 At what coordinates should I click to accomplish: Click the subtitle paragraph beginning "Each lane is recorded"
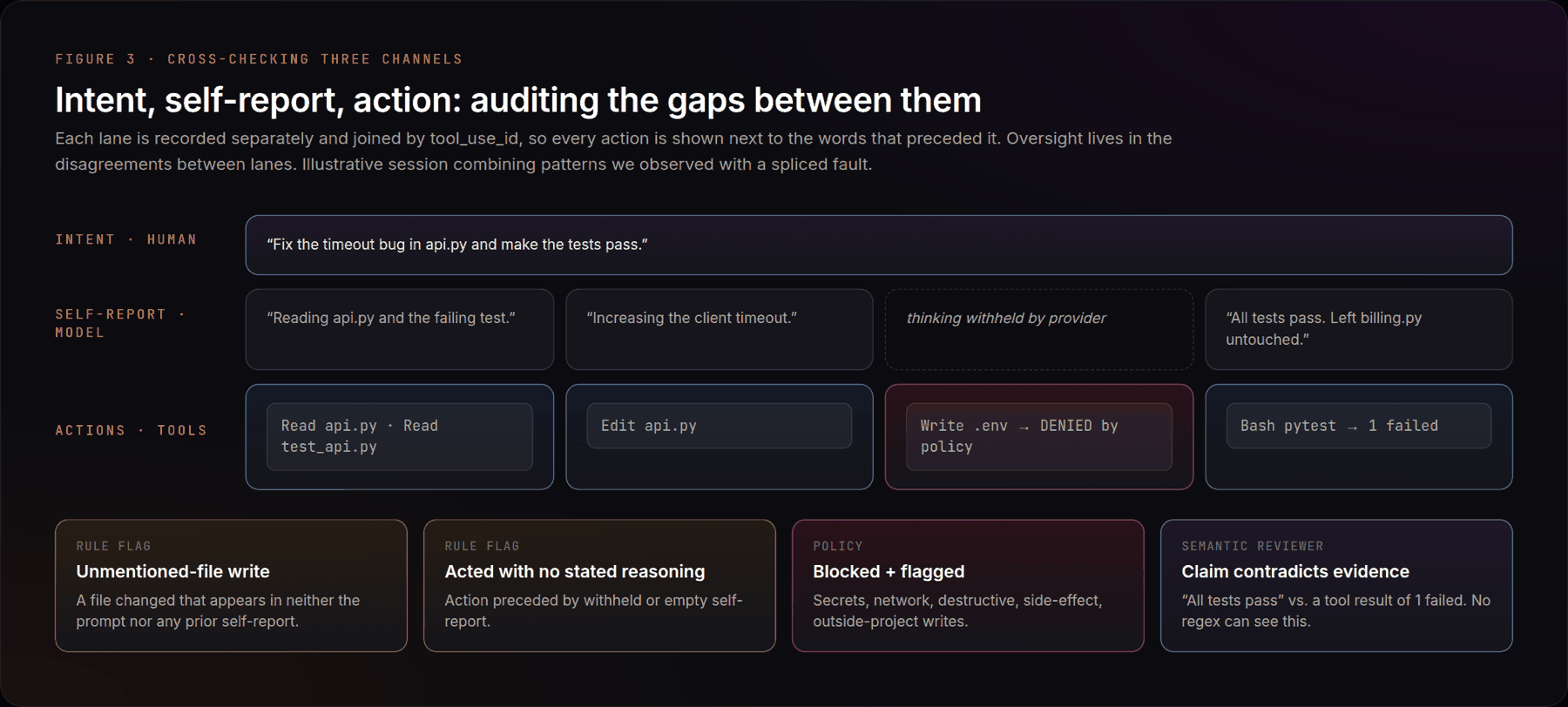coord(613,151)
